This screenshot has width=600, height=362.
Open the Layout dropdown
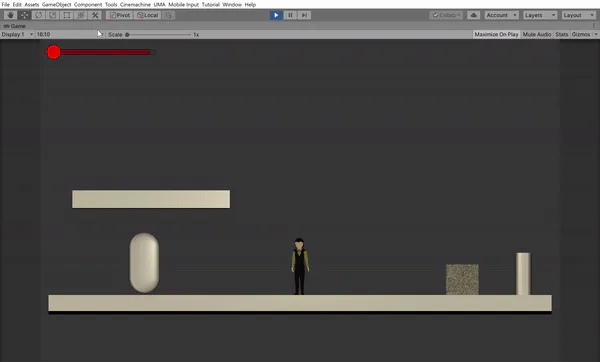pos(579,15)
